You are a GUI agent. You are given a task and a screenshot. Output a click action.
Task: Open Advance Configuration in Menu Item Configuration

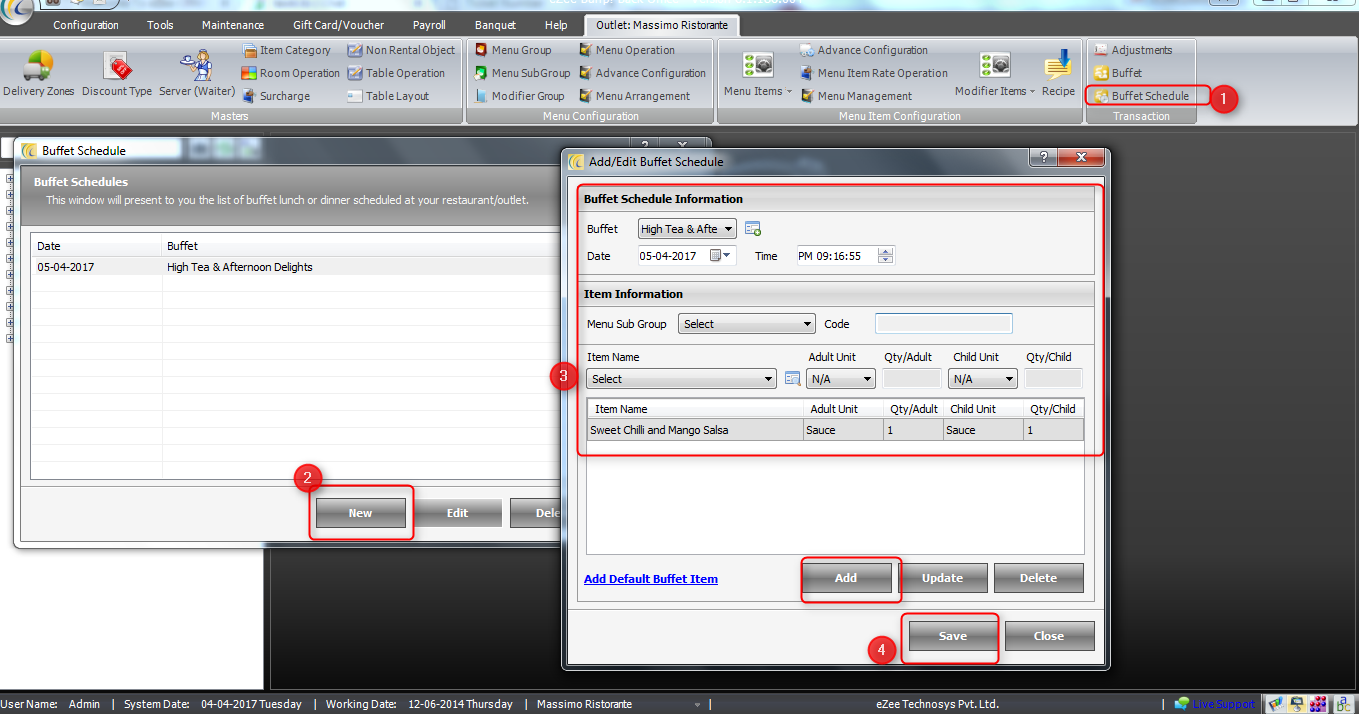pos(864,50)
